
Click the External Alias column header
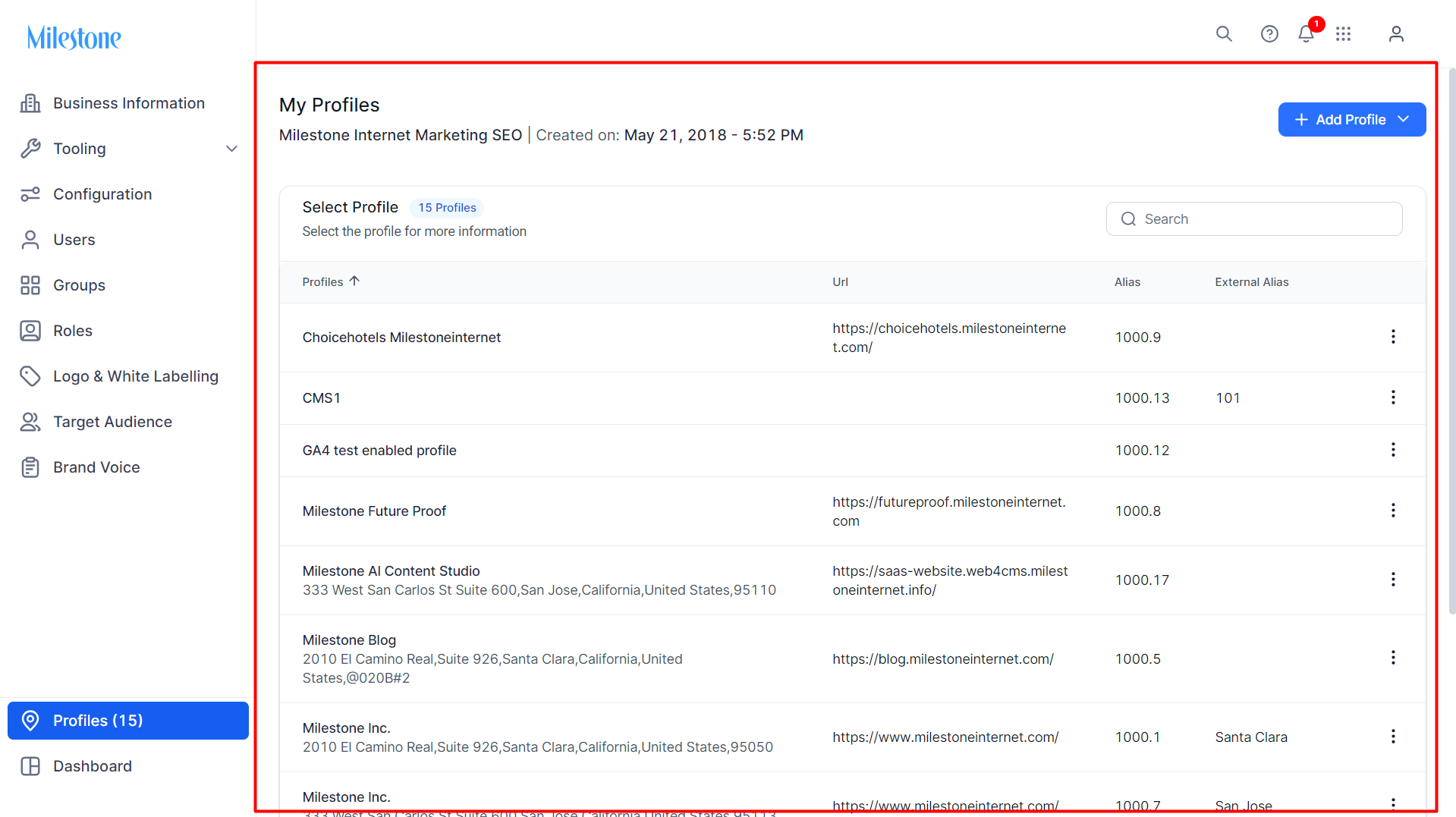point(1252,282)
